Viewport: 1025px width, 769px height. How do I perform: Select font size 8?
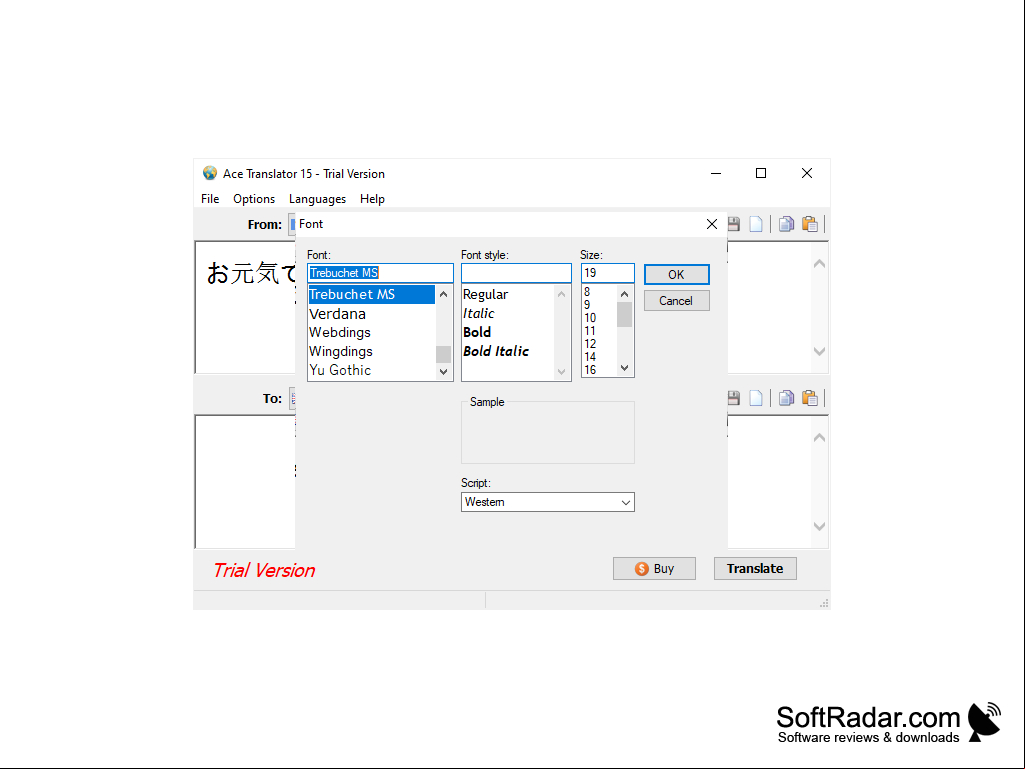587,292
